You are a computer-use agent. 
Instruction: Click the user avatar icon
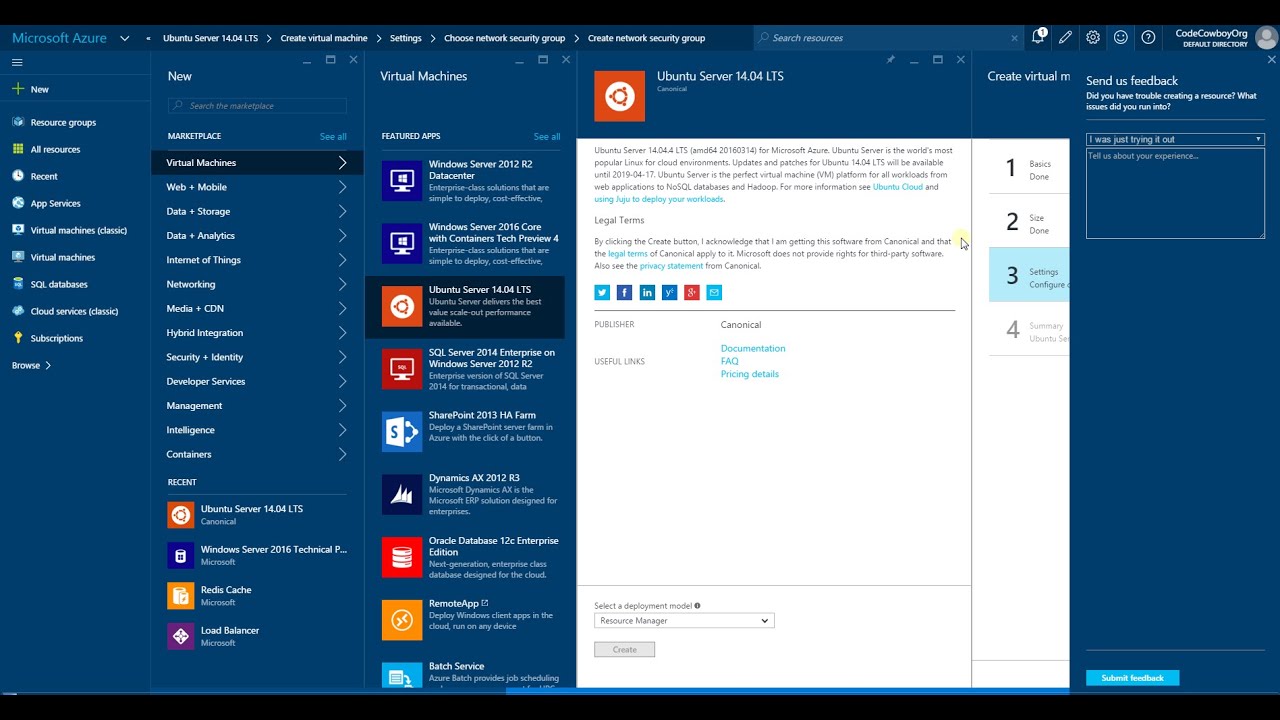coord(1266,38)
